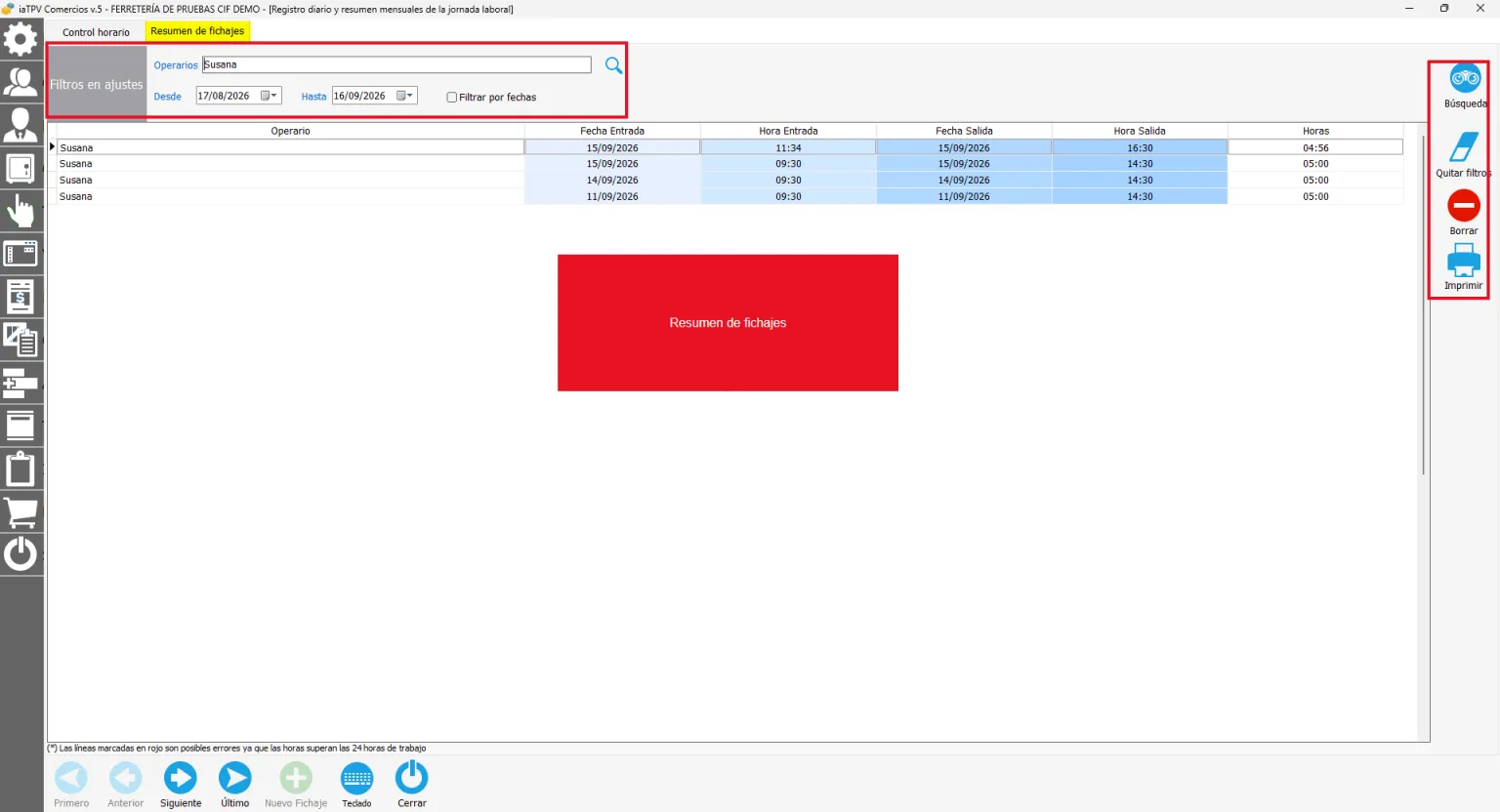Select the pointing hand sidebar icon
This screenshot has height=812, width=1500.
coord(21,211)
